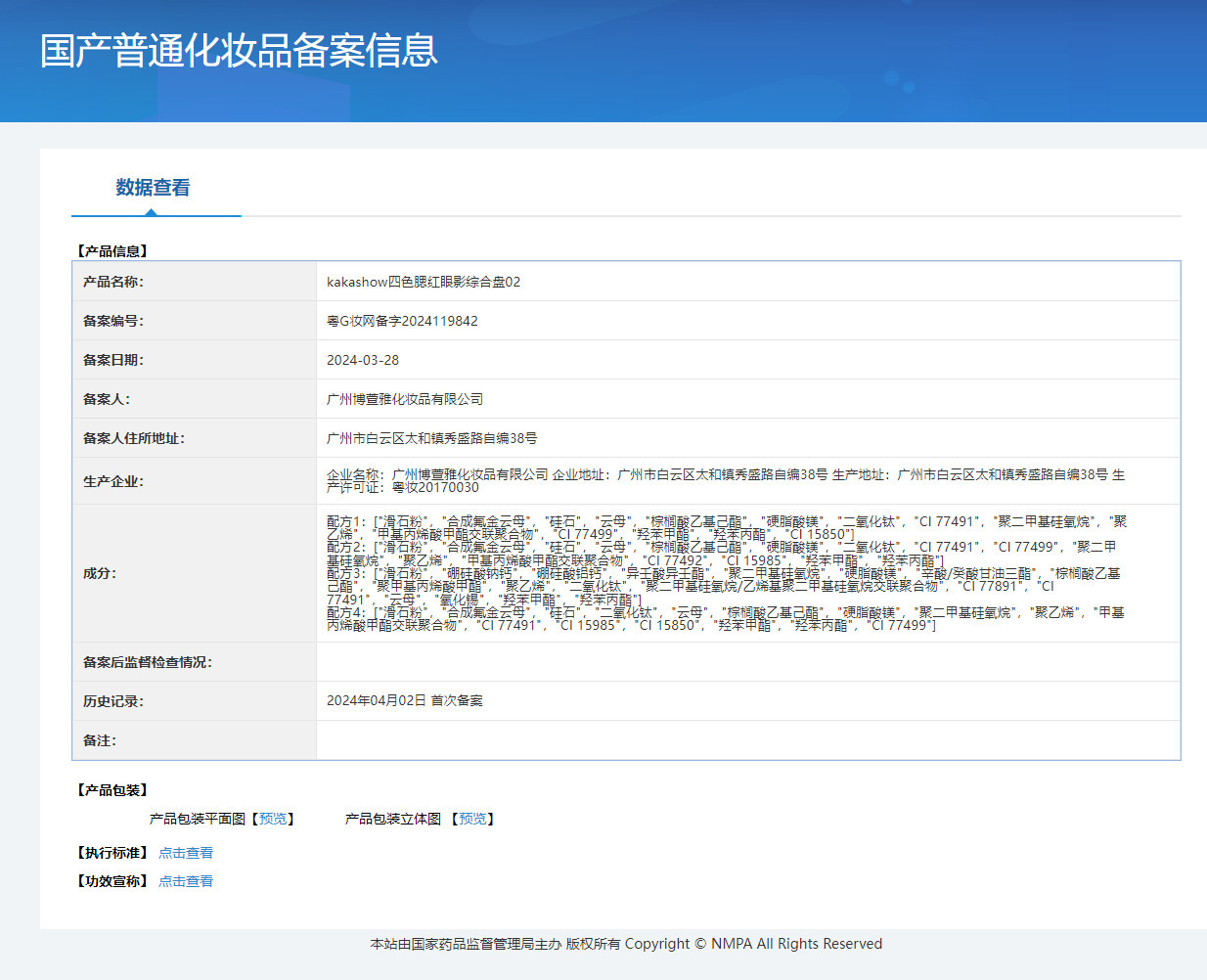Click the 配方2 ingredient line
1207x980 pixels.
pos(722,554)
